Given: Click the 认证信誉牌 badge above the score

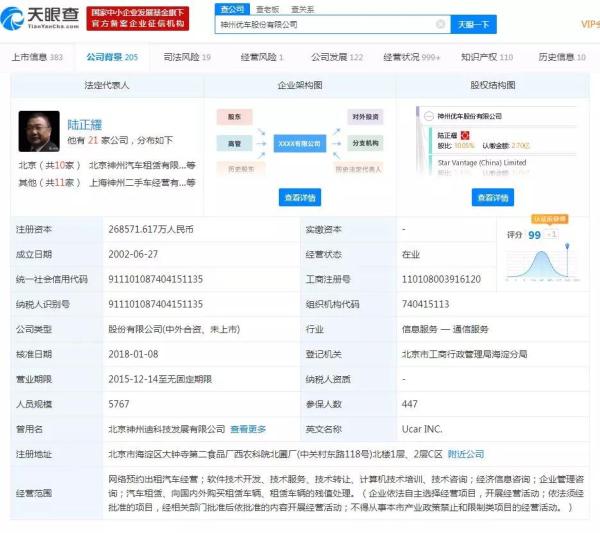Looking at the screenshot, I should [x=548, y=217].
